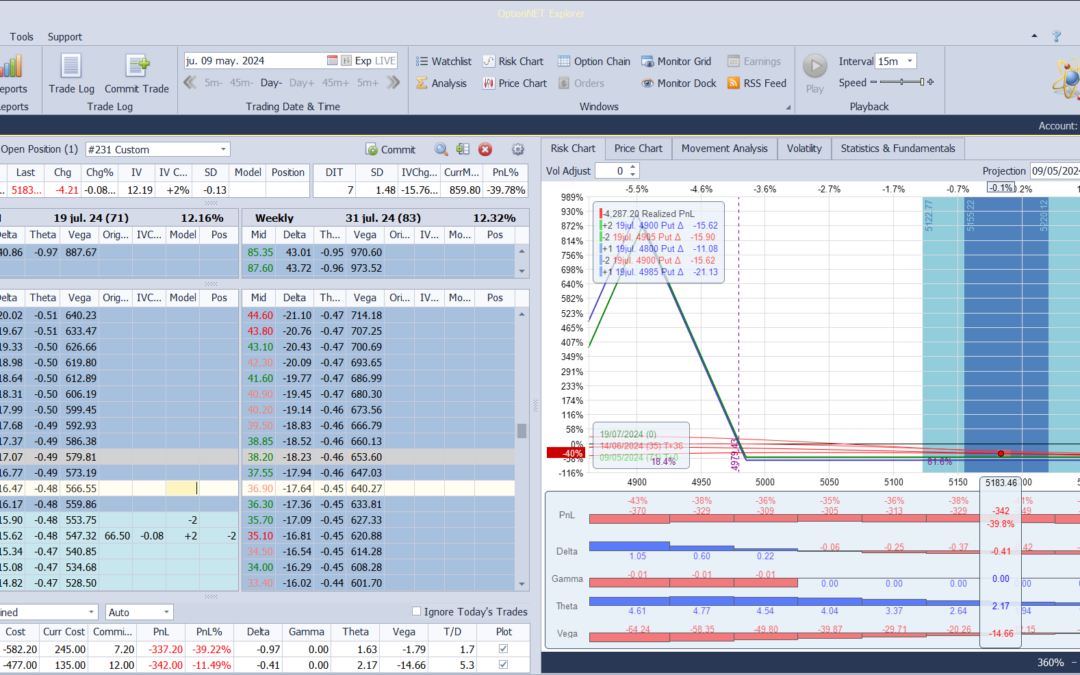The height and width of the screenshot is (675, 1080).
Task: Click the Mid price cell 35.10
Action: pyautogui.click(x=260, y=536)
